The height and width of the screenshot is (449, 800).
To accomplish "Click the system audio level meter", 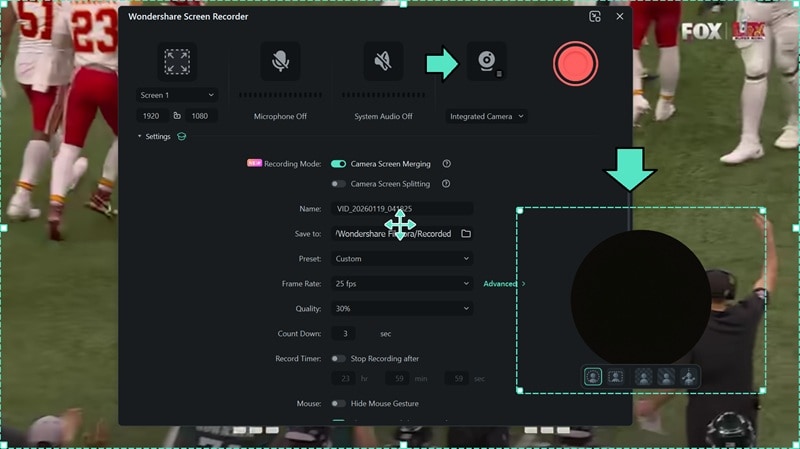I will point(384,95).
